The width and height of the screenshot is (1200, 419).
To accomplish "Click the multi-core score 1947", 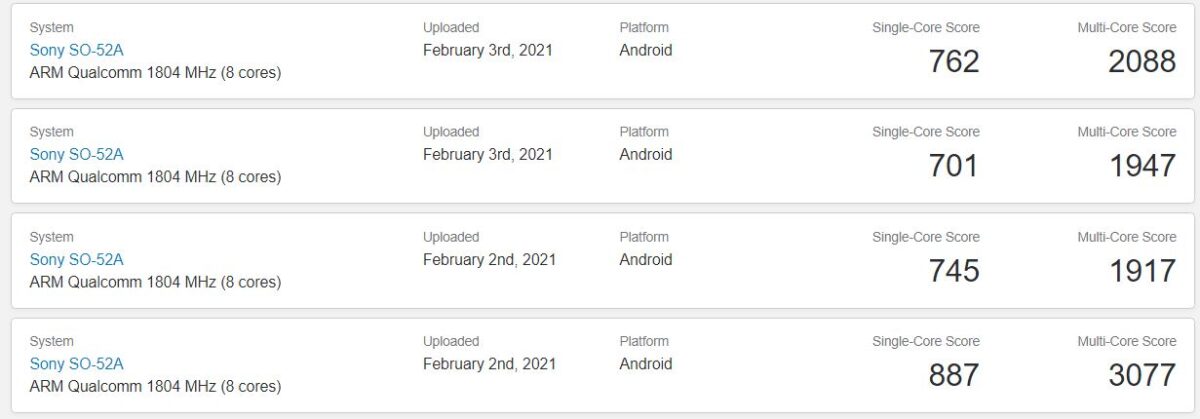I will [x=1142, y=166].
